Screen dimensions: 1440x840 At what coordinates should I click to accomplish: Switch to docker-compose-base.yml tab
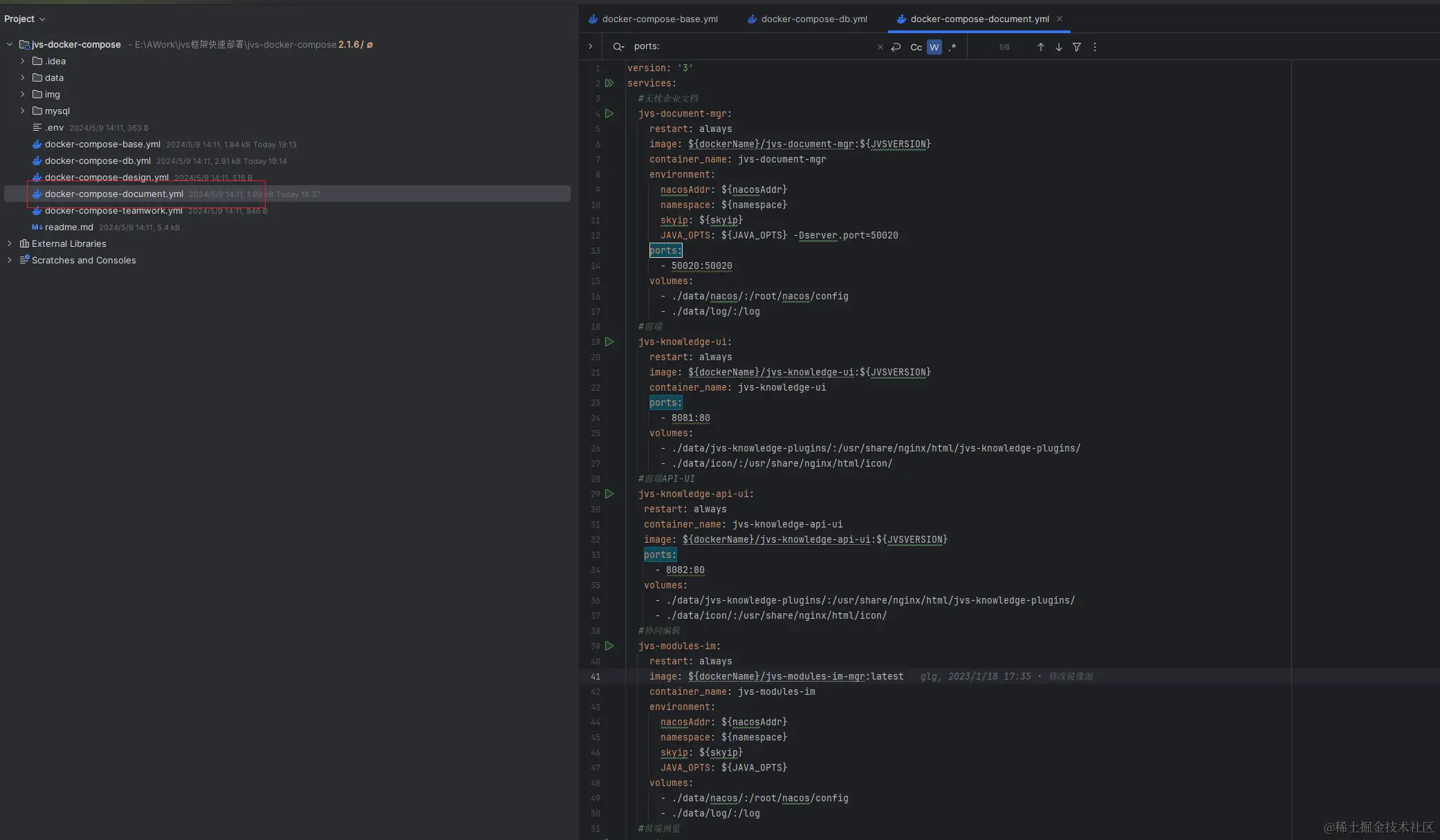[x=659, y=19]
